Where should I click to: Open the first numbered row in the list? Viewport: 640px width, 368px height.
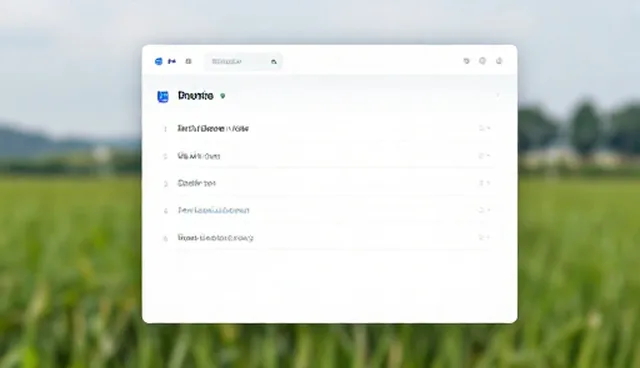tap(327, 129)
